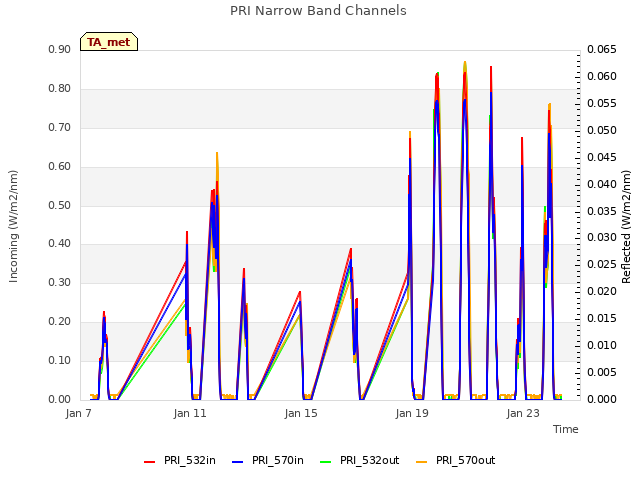
Task: Click the red PRI_532in legend swatch
Action: click(x=149, y=461)
